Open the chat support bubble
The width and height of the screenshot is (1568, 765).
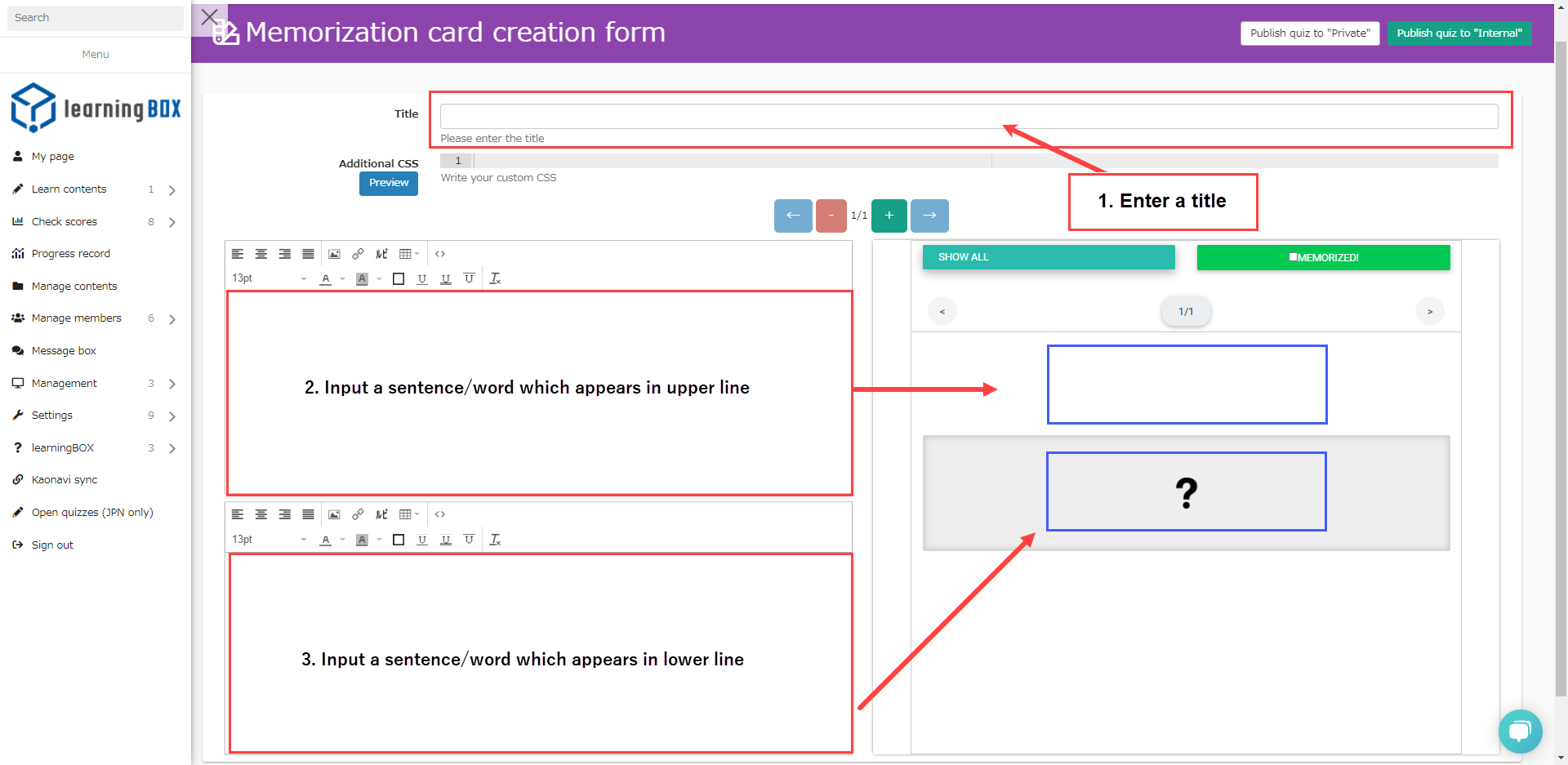[x=1520, y=731]
